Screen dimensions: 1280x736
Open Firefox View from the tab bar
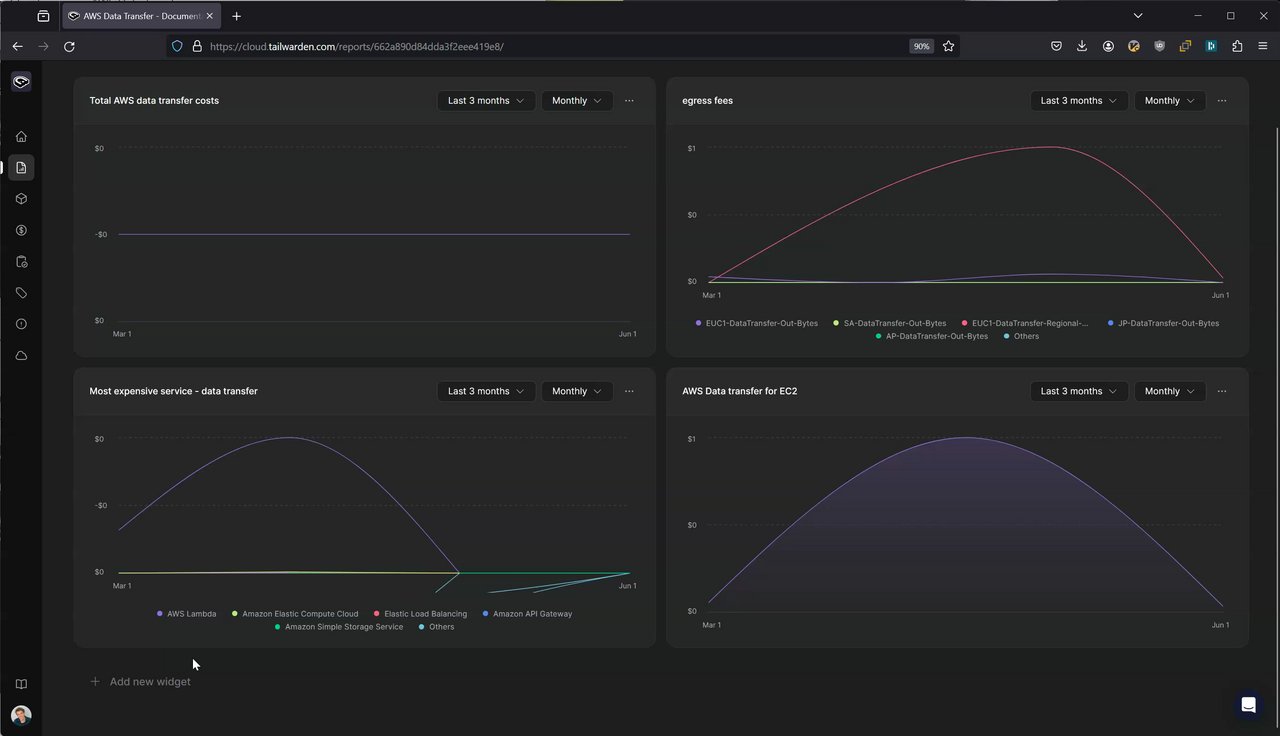(x=43, y=16)
